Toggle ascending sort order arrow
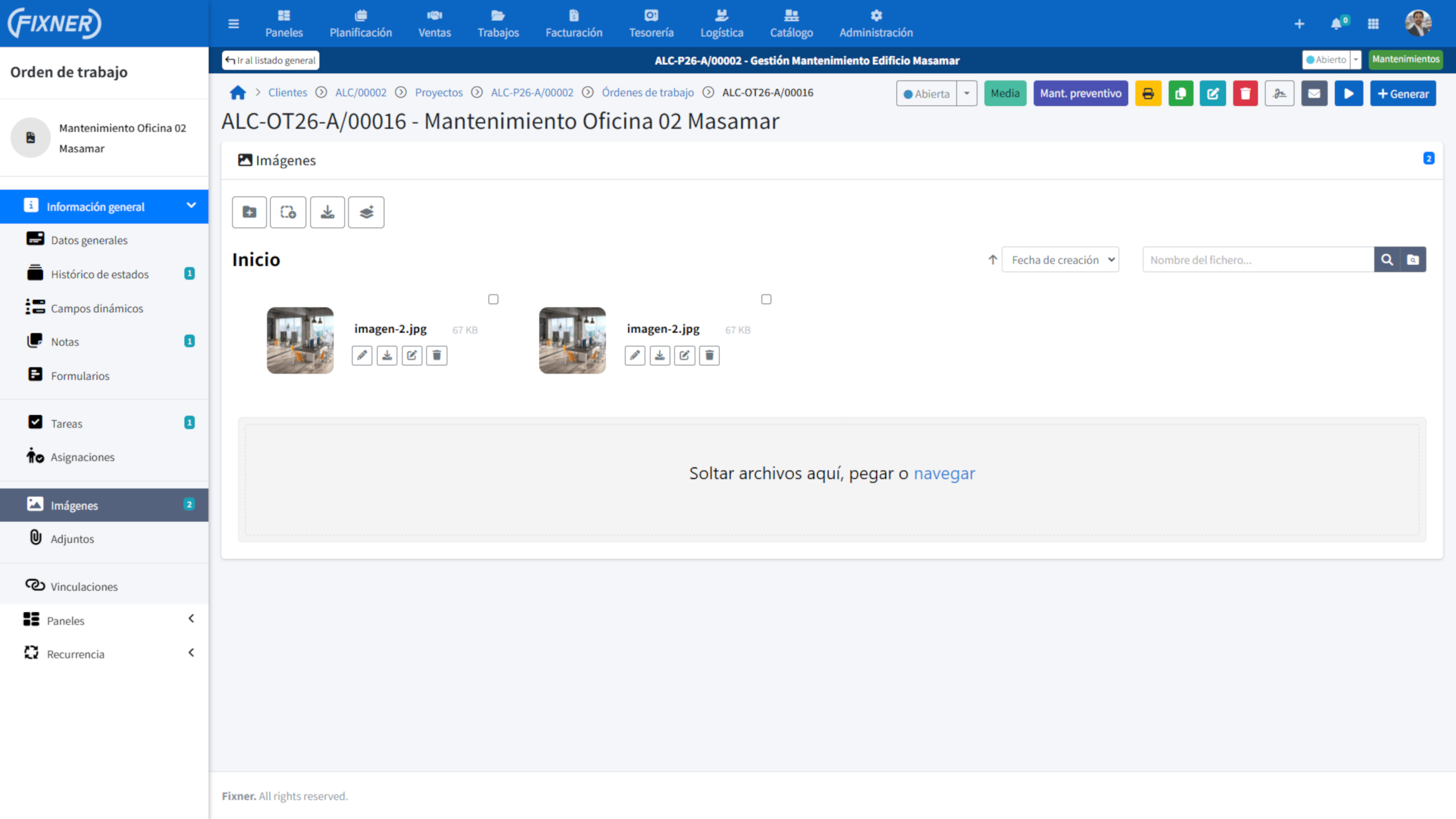 [x=993, y=260]
